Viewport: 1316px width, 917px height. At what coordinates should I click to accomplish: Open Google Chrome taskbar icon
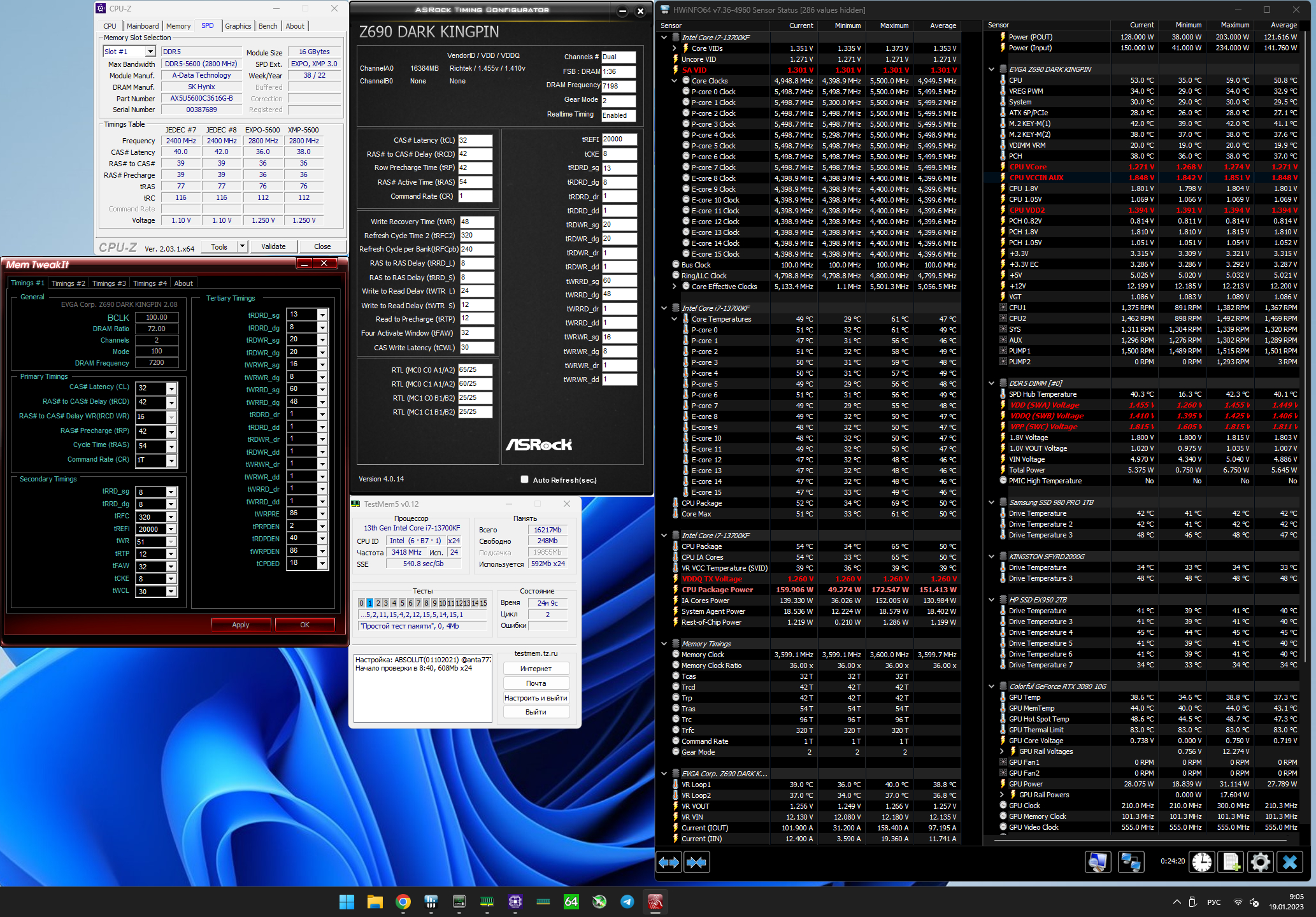pos(403,901)
